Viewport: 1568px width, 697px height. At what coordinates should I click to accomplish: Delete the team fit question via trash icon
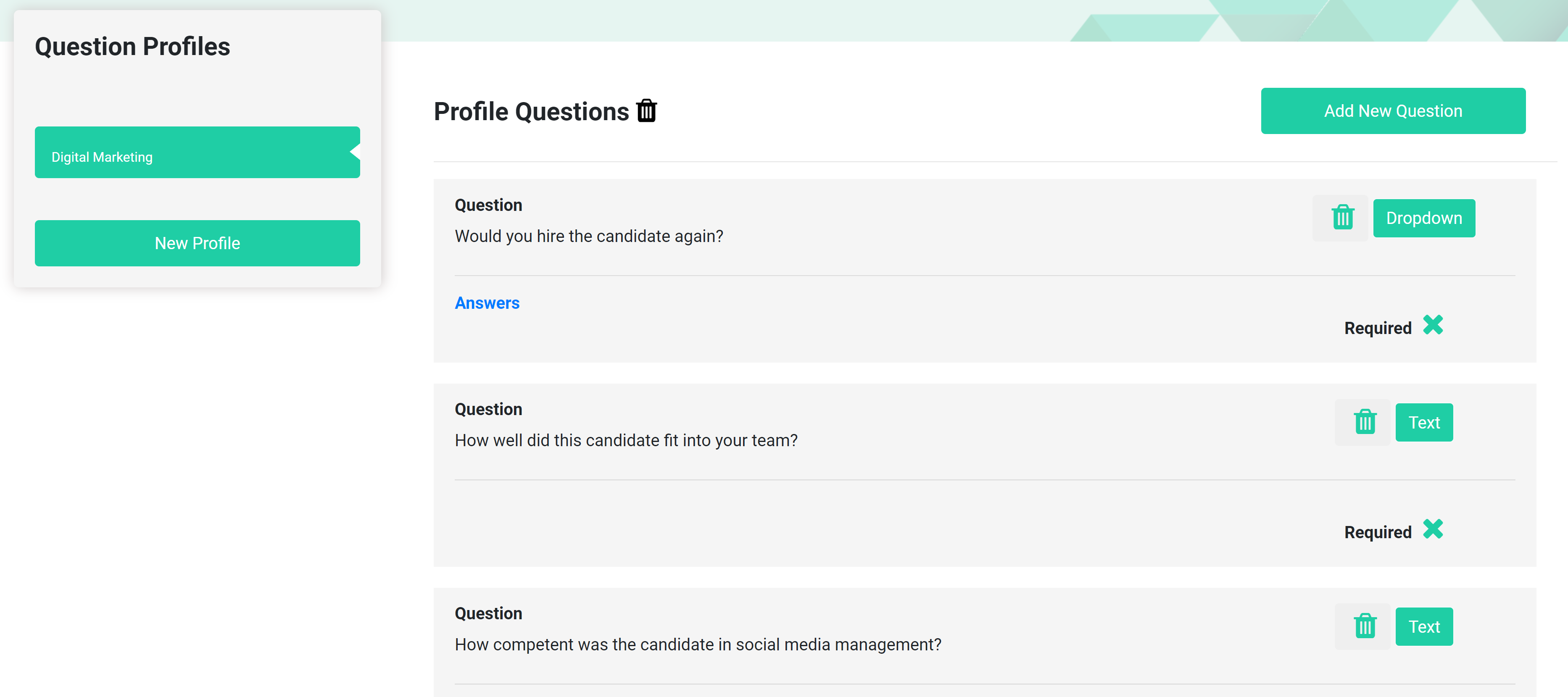(1364, 422)
